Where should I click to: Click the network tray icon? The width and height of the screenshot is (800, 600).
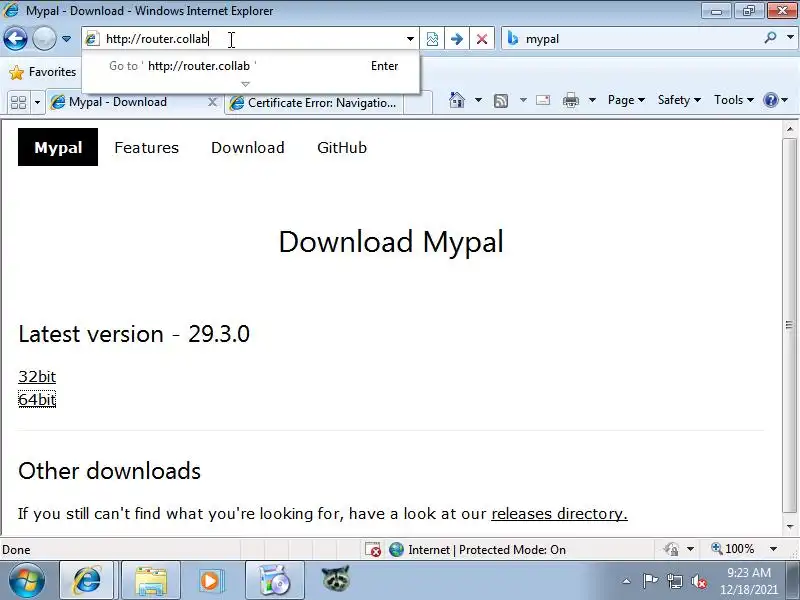pyautogui.click(x=674, y=581)
